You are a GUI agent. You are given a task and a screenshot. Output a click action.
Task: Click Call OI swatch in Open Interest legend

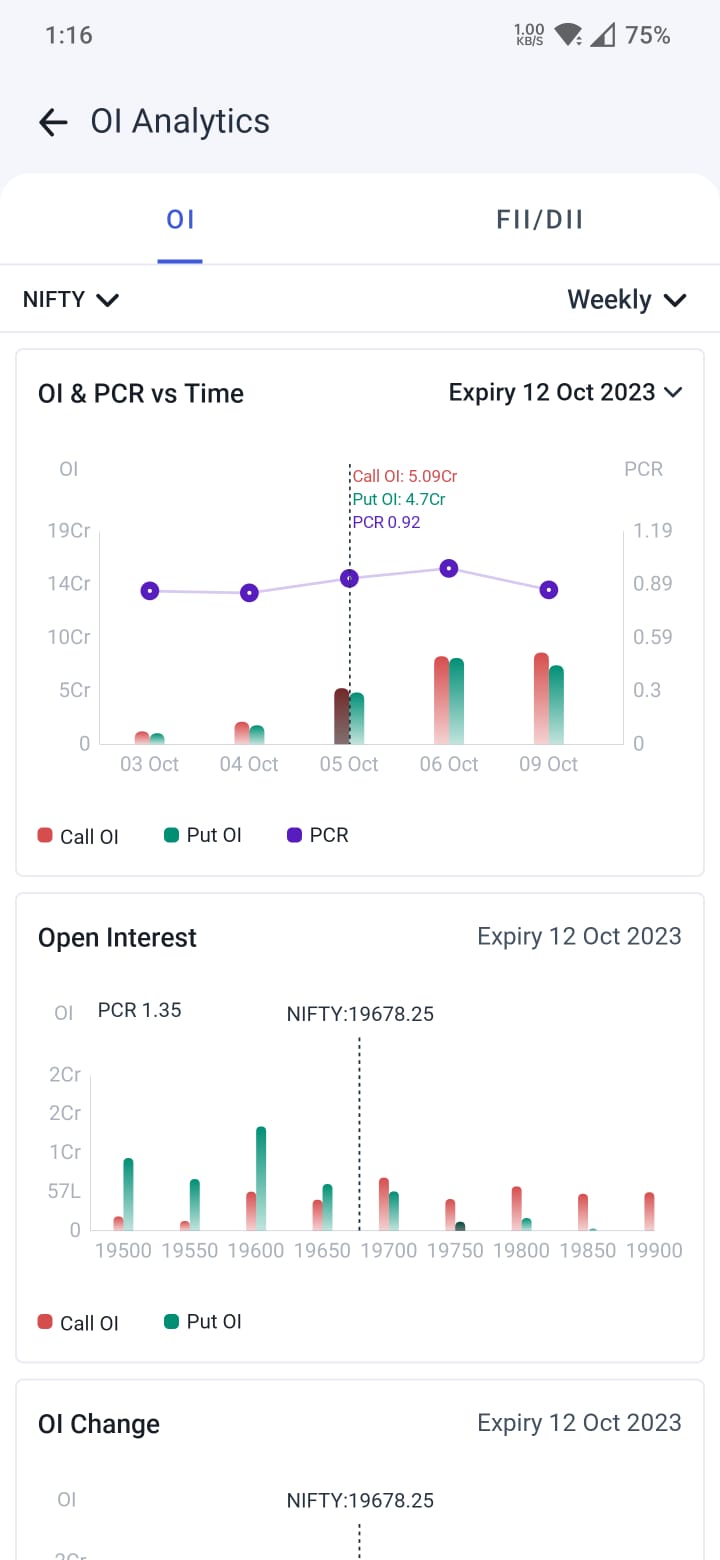[x=45, y=1322]
